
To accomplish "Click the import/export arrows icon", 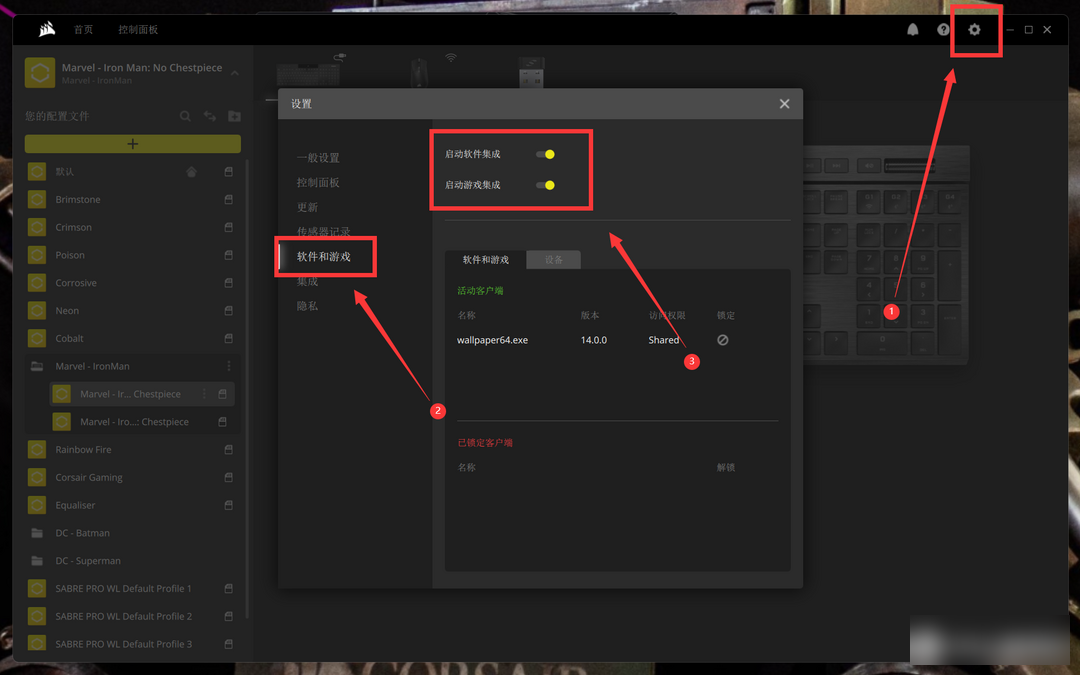I will [x=210, y=116].
